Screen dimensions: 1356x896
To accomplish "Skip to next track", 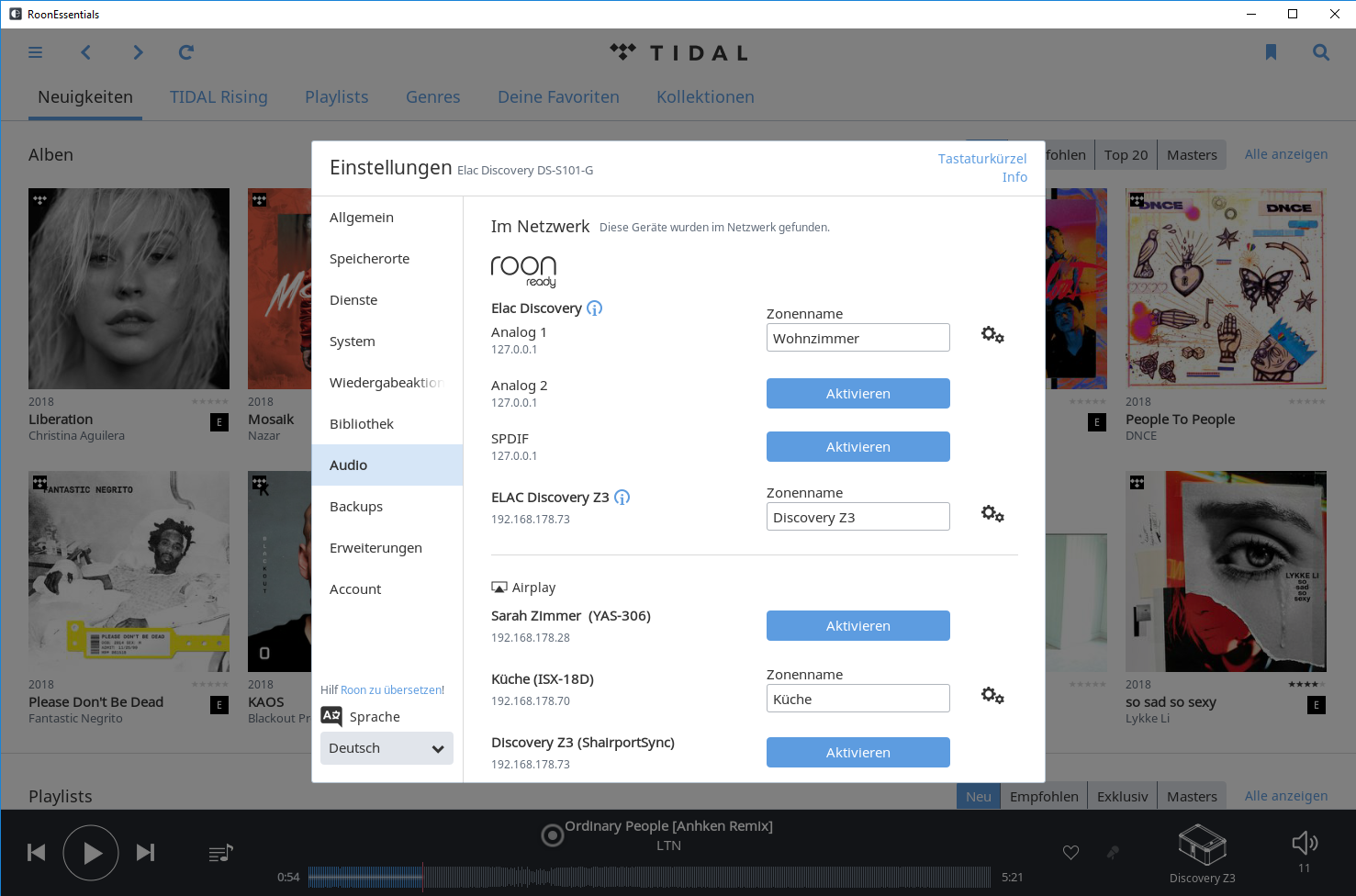I will point(145,853).
